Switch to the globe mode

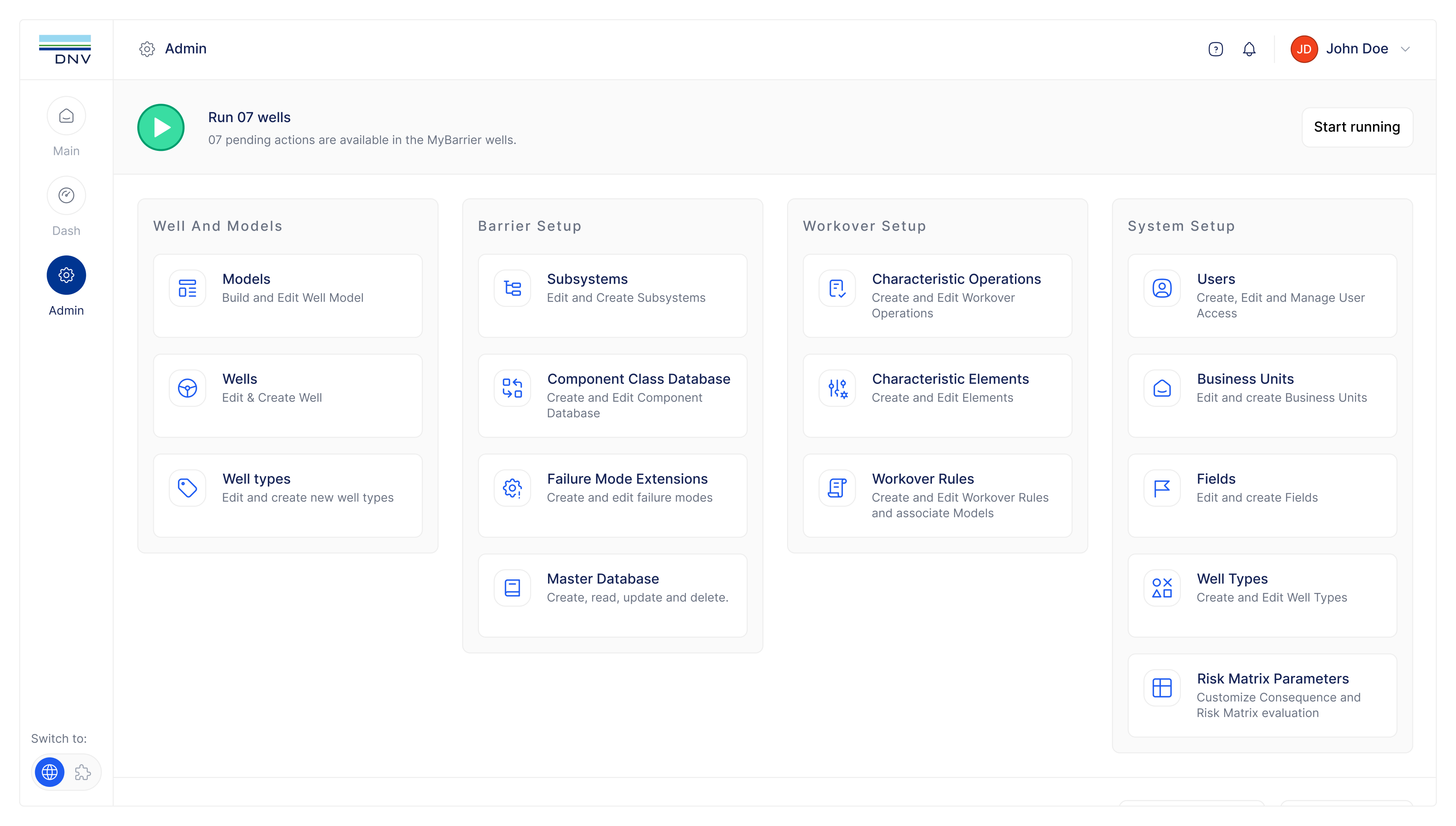pos(50,772)
